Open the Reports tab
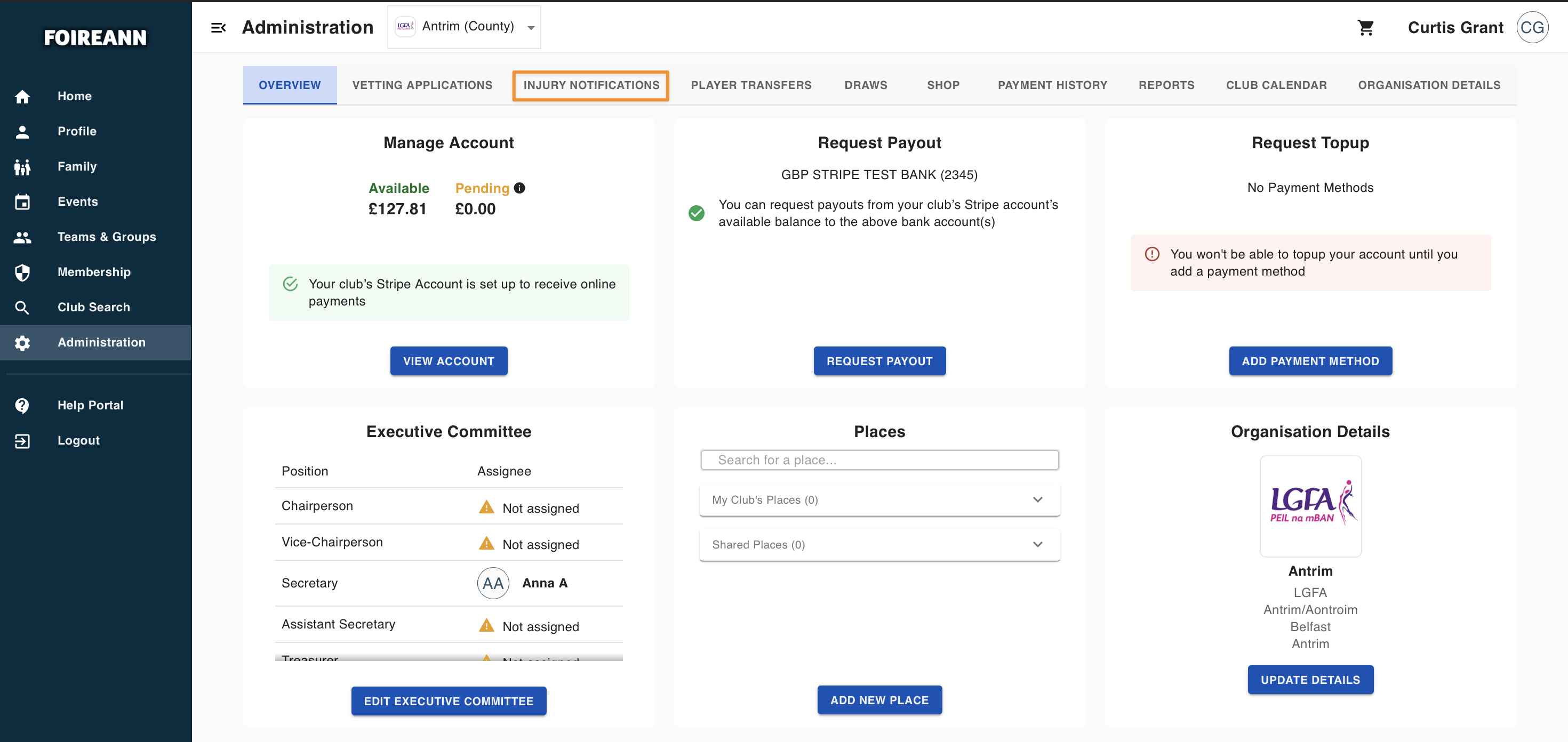1568x742 pixels. 1166,85
